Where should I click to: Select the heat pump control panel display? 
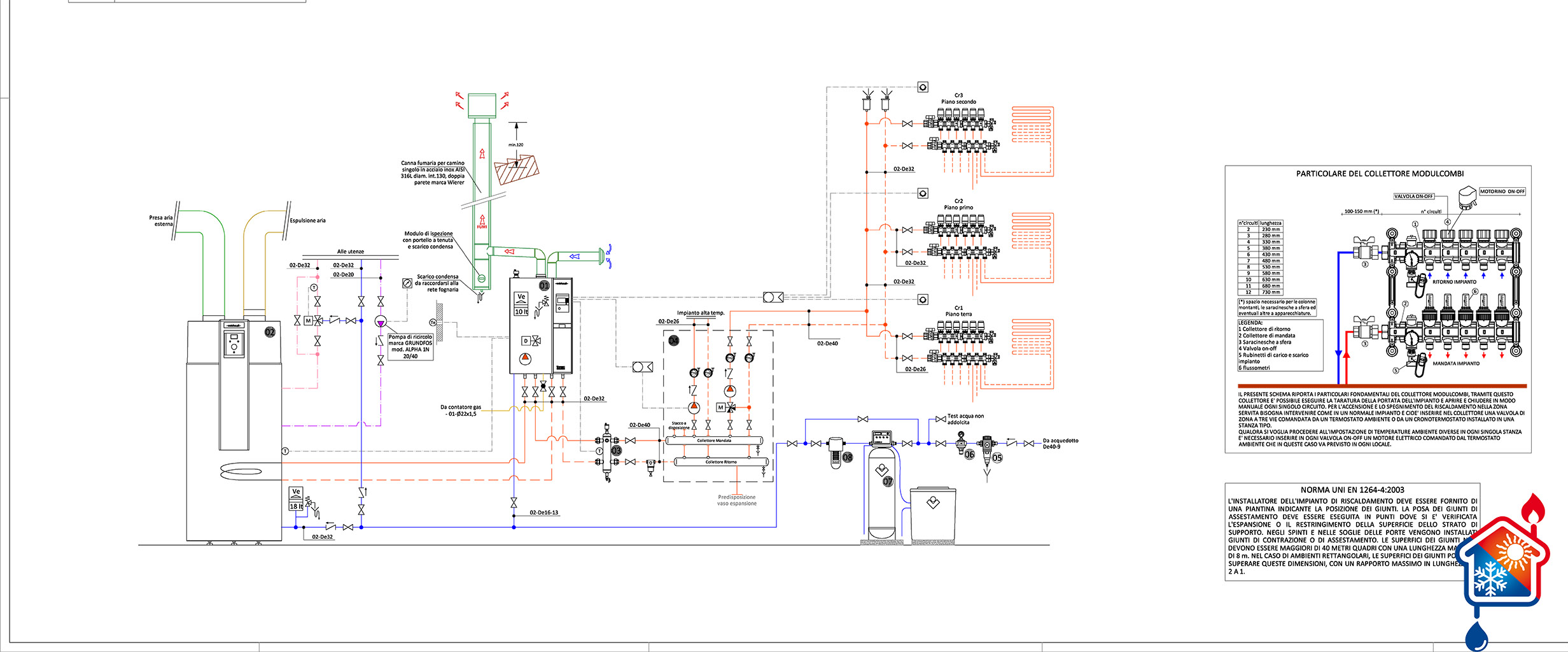point(234,344)
